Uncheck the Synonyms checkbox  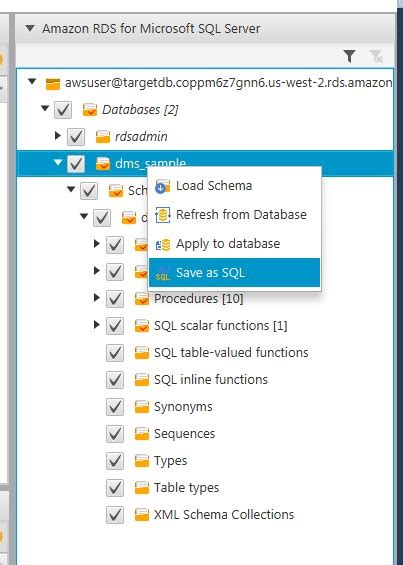115,407
